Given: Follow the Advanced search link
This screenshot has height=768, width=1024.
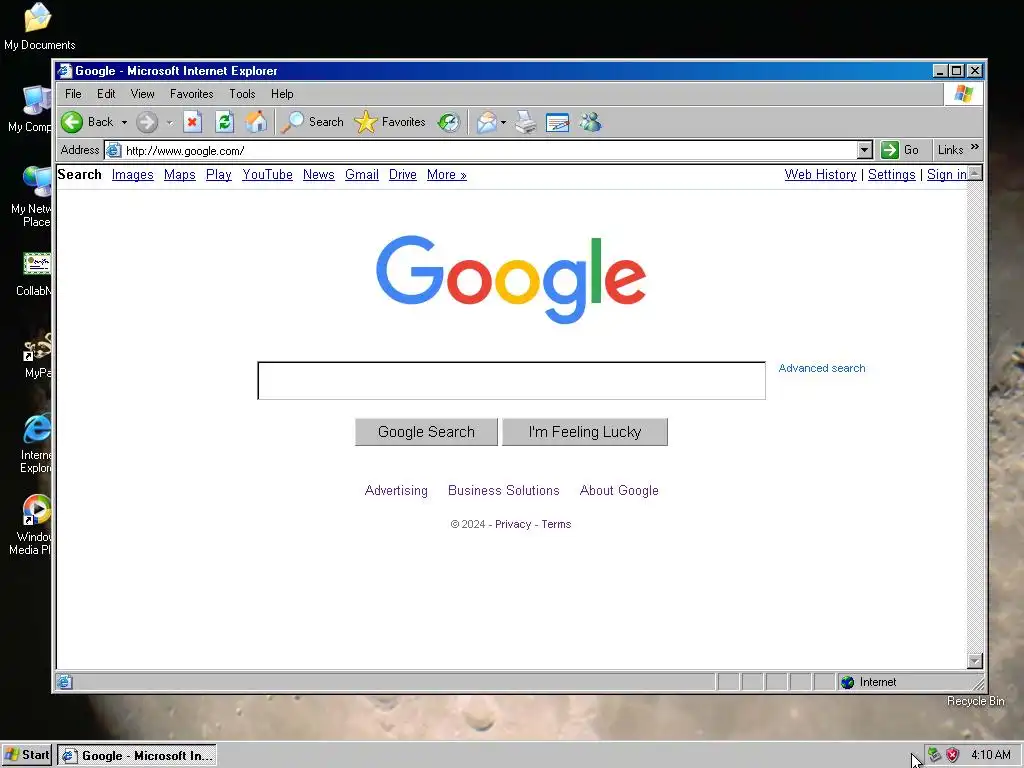Looking at the screenshot, I should [822, 368].
